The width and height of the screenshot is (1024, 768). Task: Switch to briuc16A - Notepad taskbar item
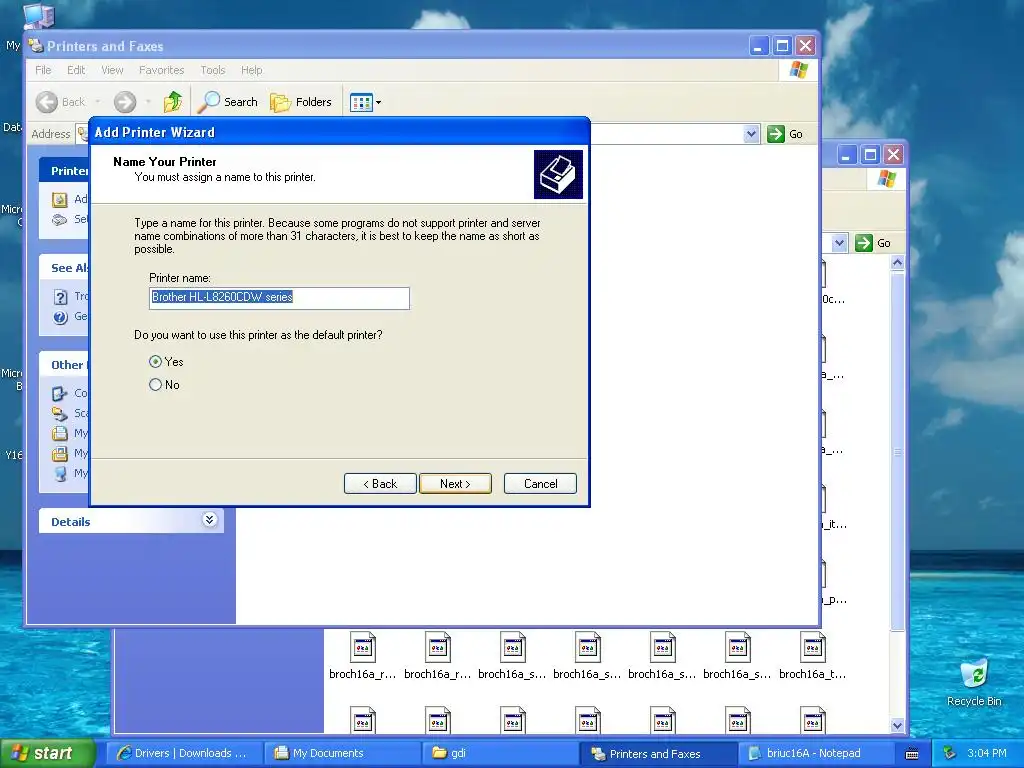tap(818, 754)
